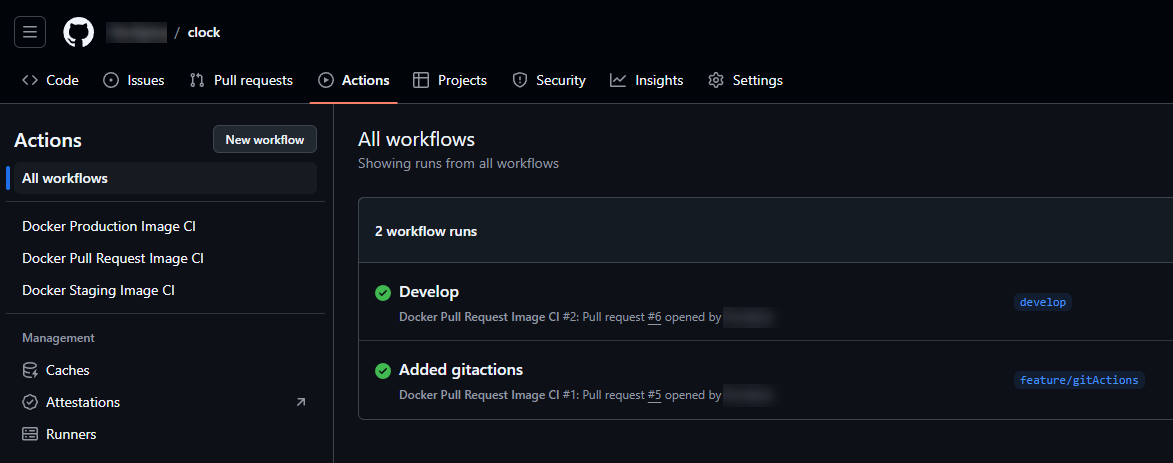Click blurred author name on #5 run

click(x=750, y=395)
